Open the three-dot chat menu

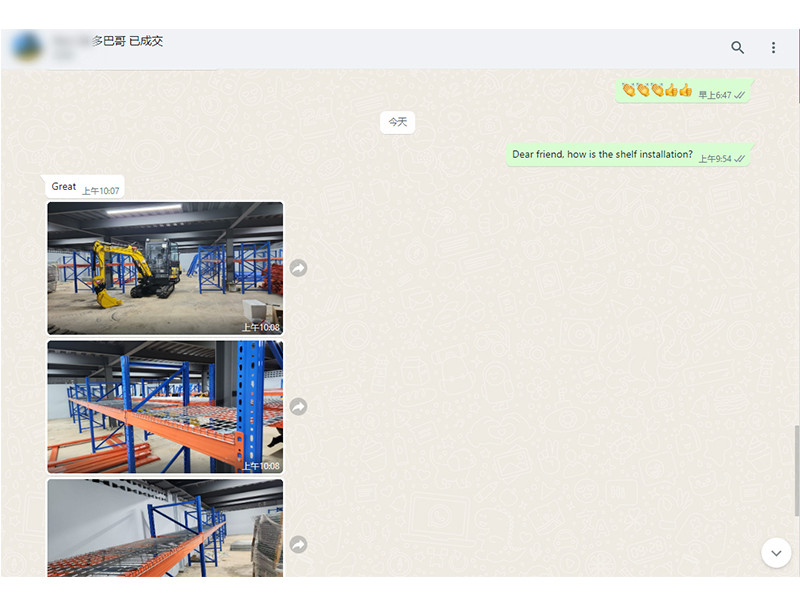click(x=773, y=47)
